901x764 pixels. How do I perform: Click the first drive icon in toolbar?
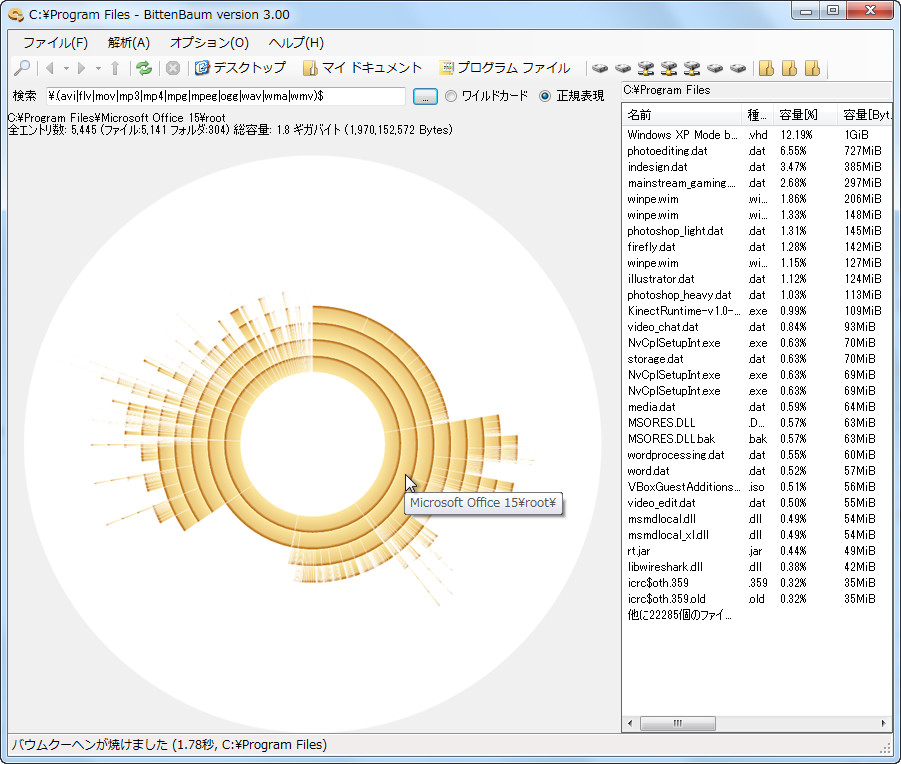pyautogui.click(x=599, y=68)
